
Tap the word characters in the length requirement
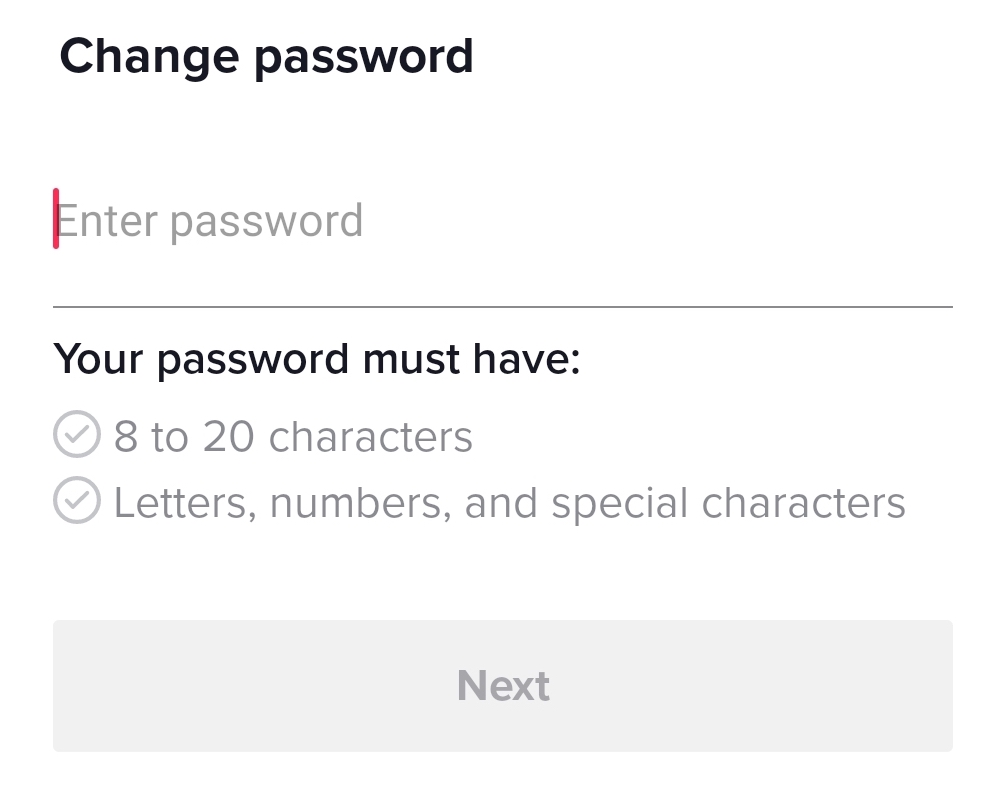[371, 437]
